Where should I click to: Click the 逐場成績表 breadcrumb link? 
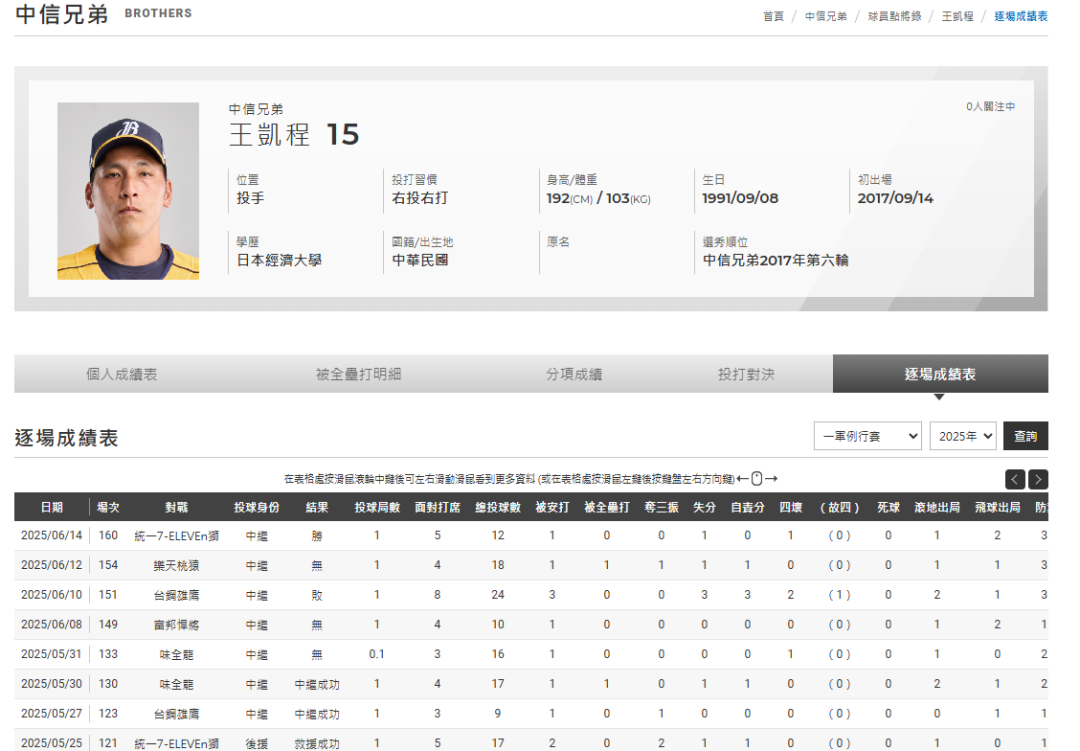pos(1021,16)
